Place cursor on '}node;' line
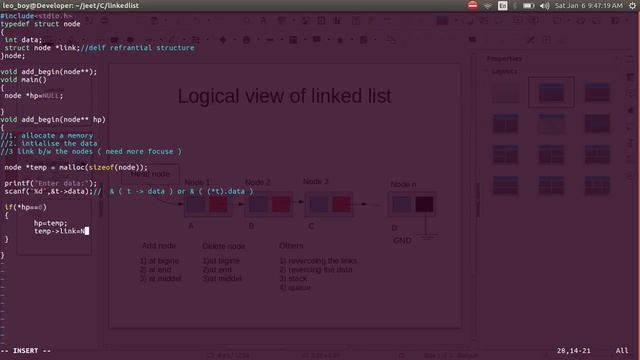 click(13, 56)
